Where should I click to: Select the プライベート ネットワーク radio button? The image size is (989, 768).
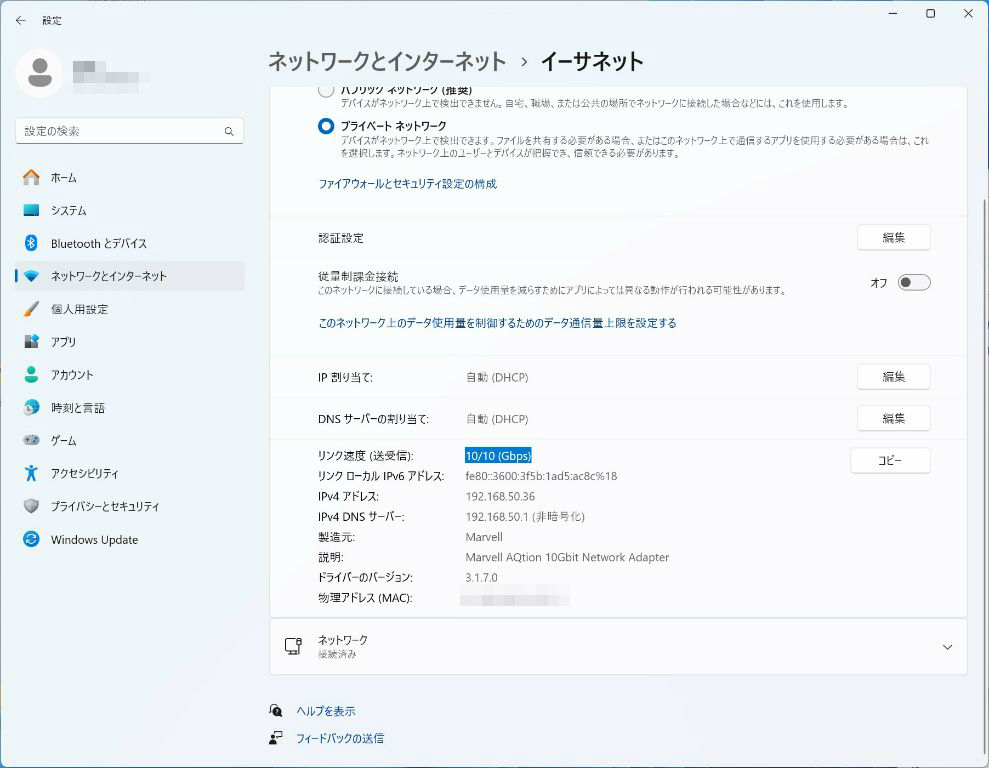point(326,126)
